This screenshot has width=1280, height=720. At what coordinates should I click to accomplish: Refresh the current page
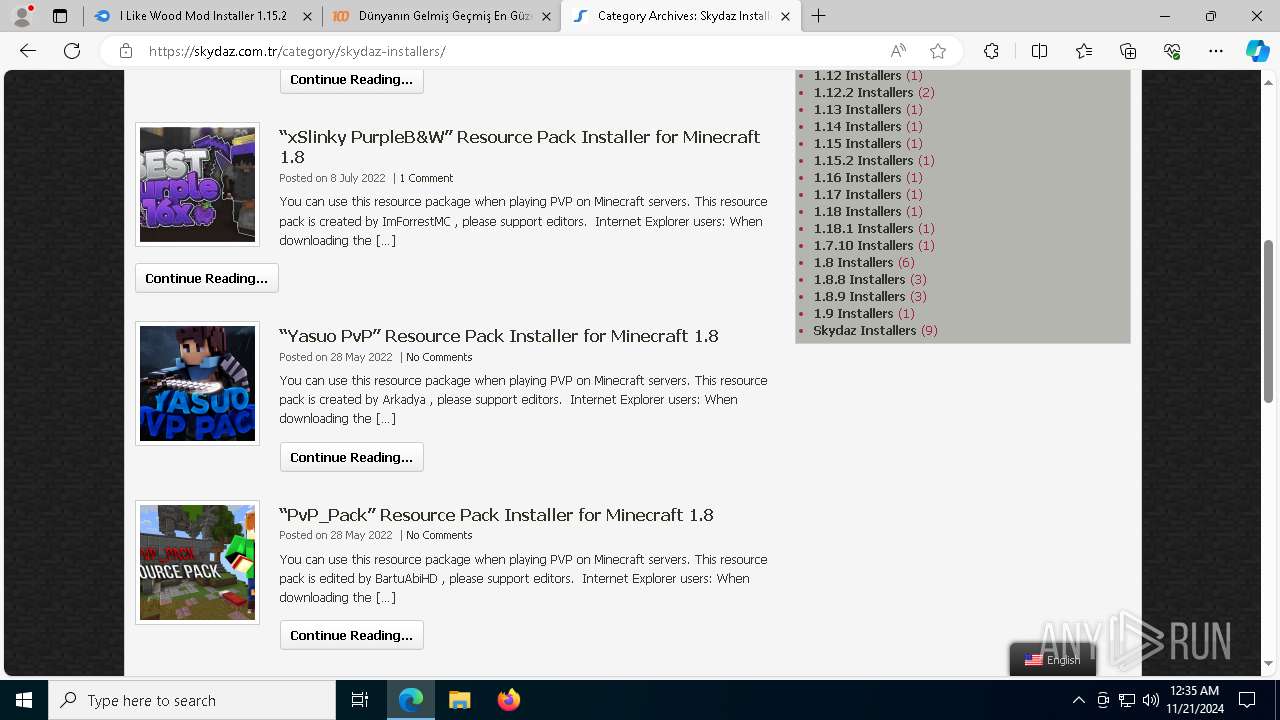pos(72,51)
